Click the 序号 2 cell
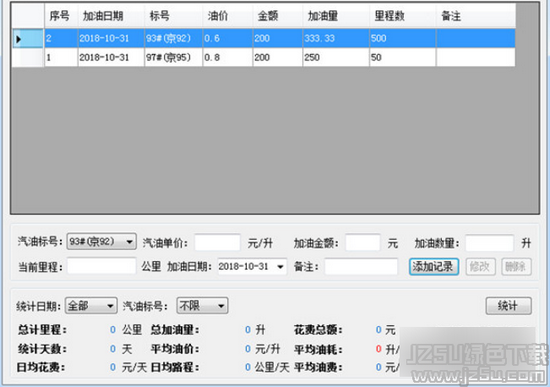The height and width of the screenshot is (387, 550). coord(61,38)
